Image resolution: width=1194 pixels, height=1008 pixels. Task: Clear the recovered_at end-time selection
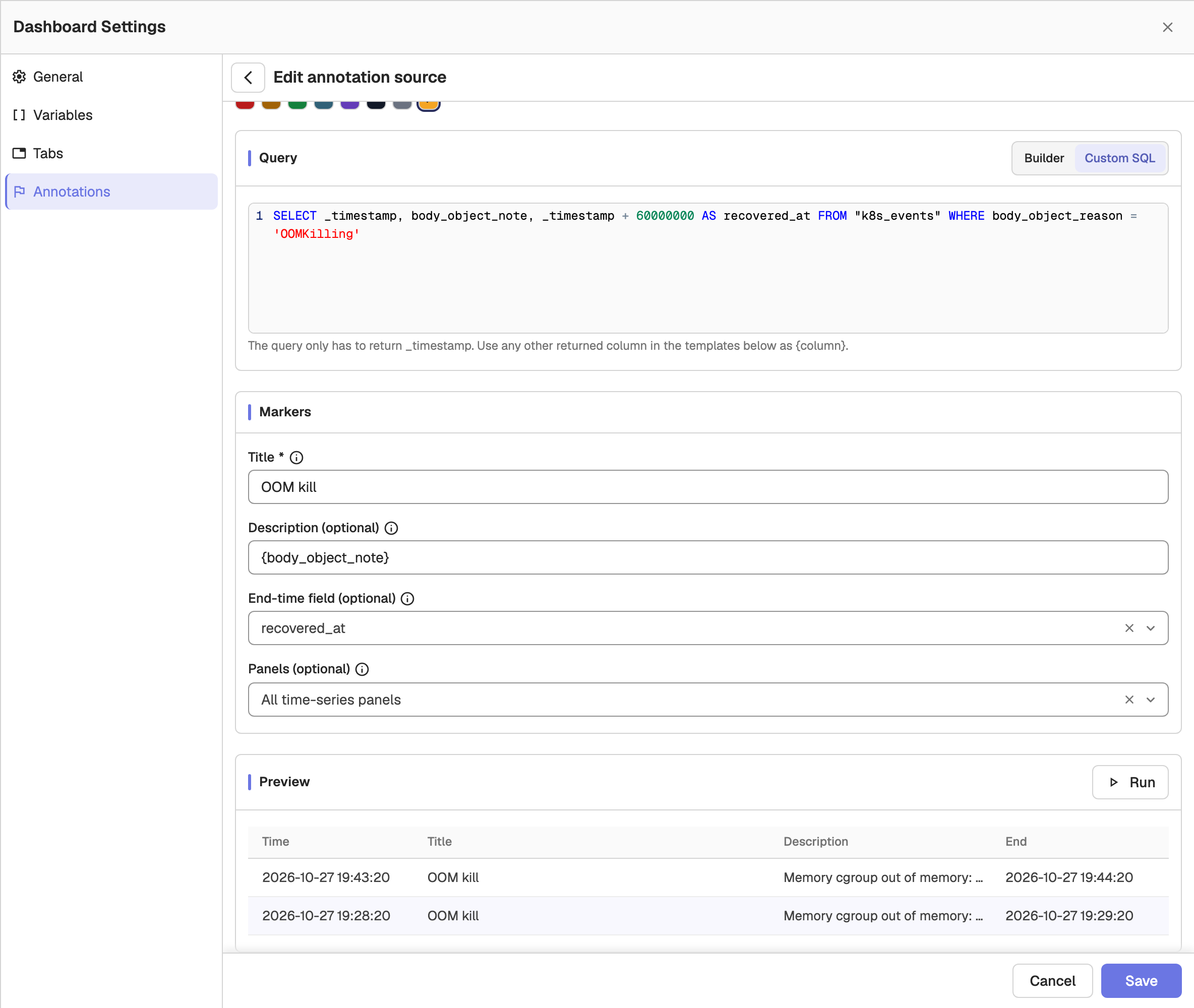pos(1129,628)
